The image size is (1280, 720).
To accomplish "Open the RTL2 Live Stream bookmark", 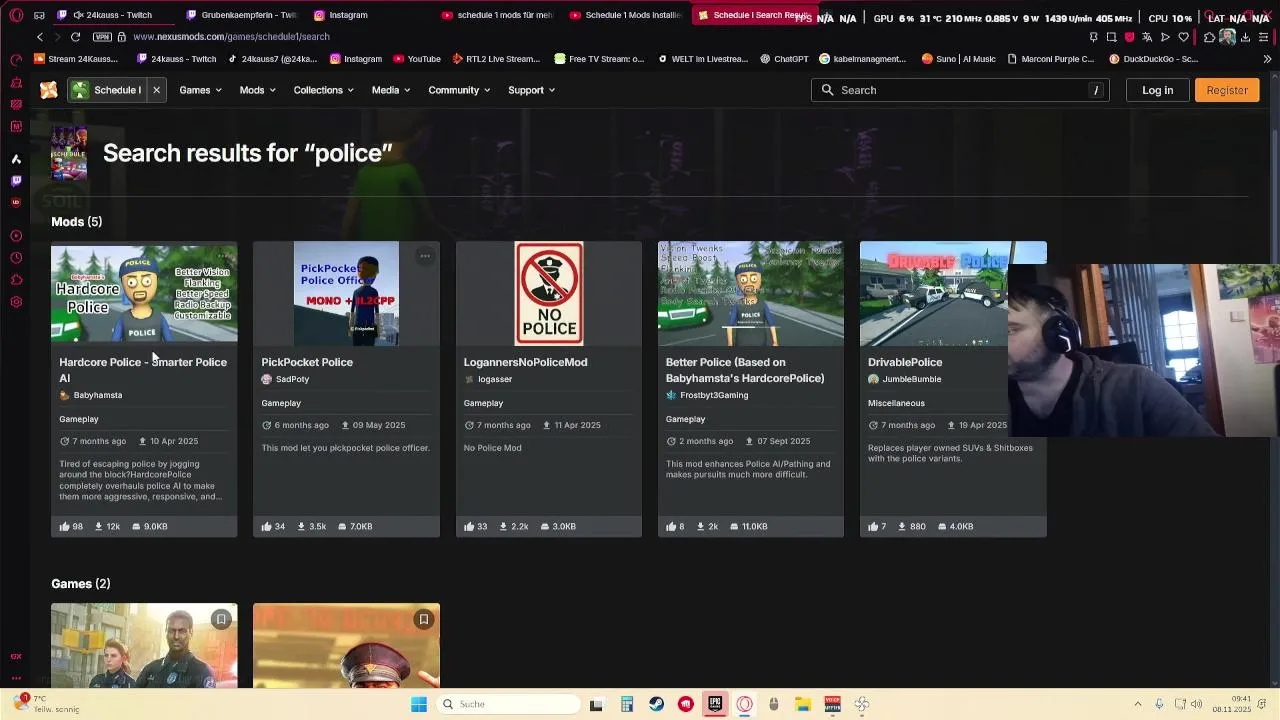I will [495, 59].
